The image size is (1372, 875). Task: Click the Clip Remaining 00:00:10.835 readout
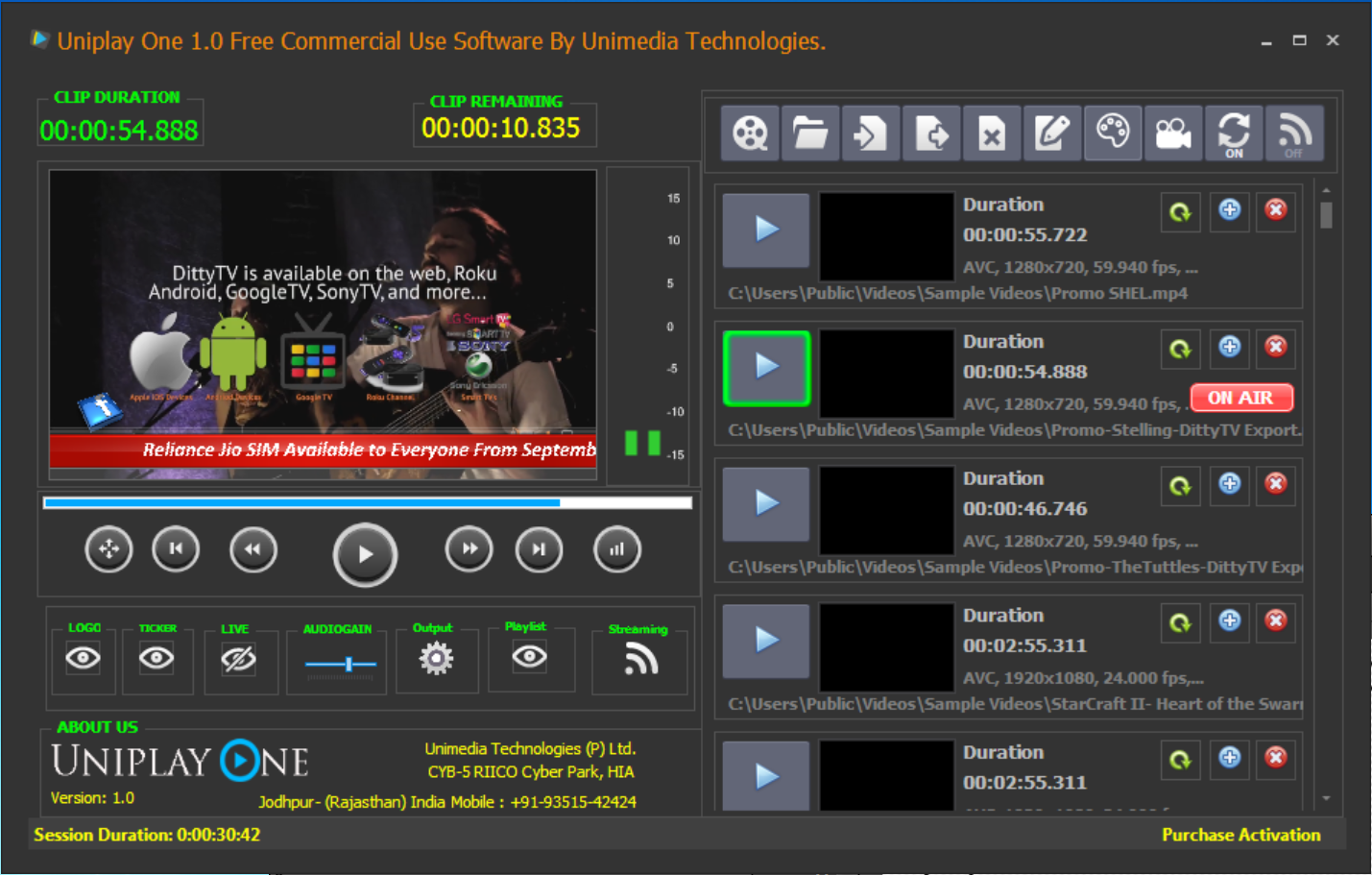coord(501,128)
